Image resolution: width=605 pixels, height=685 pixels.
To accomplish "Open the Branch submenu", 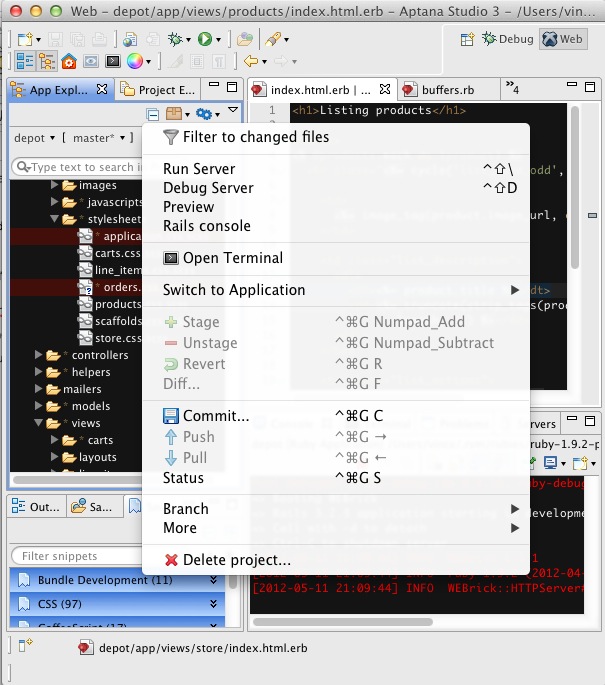I will pos(335,509).
